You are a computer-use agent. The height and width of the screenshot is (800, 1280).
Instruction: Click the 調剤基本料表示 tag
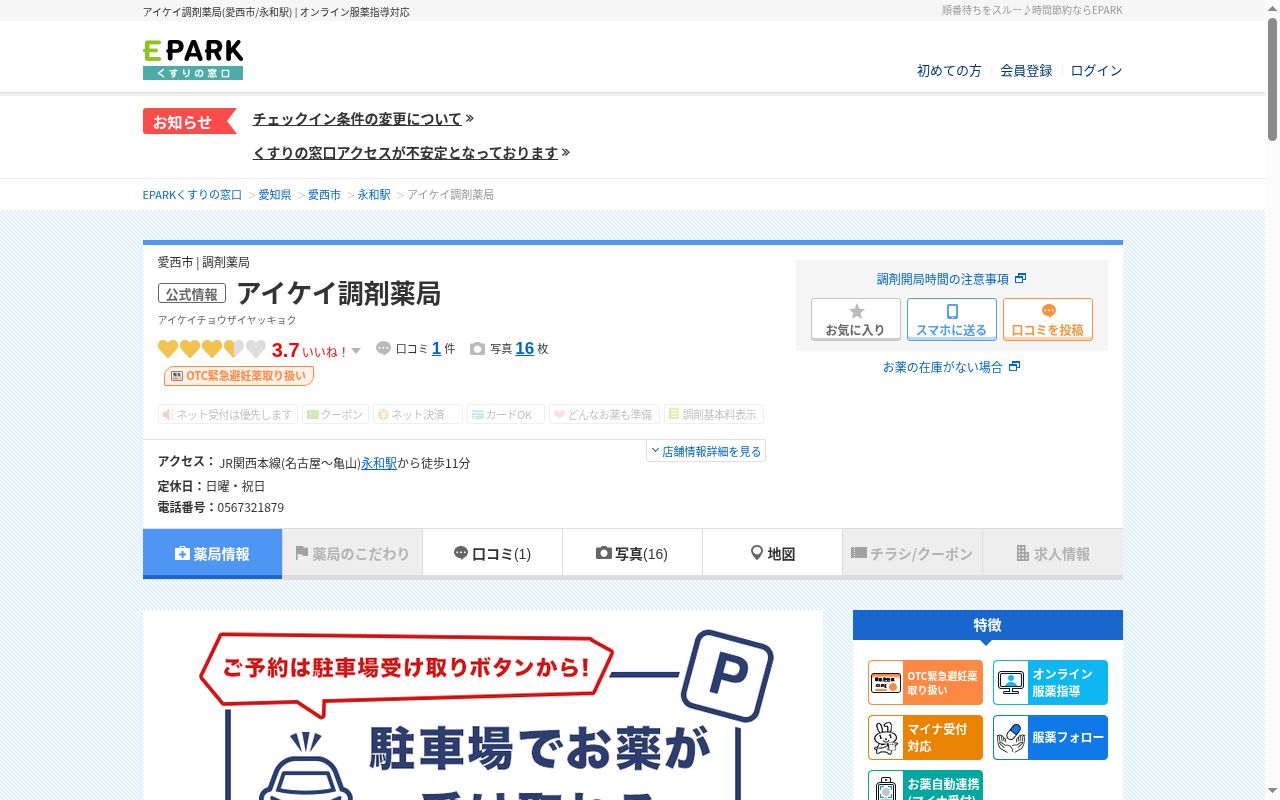pyautogui.click(x=714, y=414)
